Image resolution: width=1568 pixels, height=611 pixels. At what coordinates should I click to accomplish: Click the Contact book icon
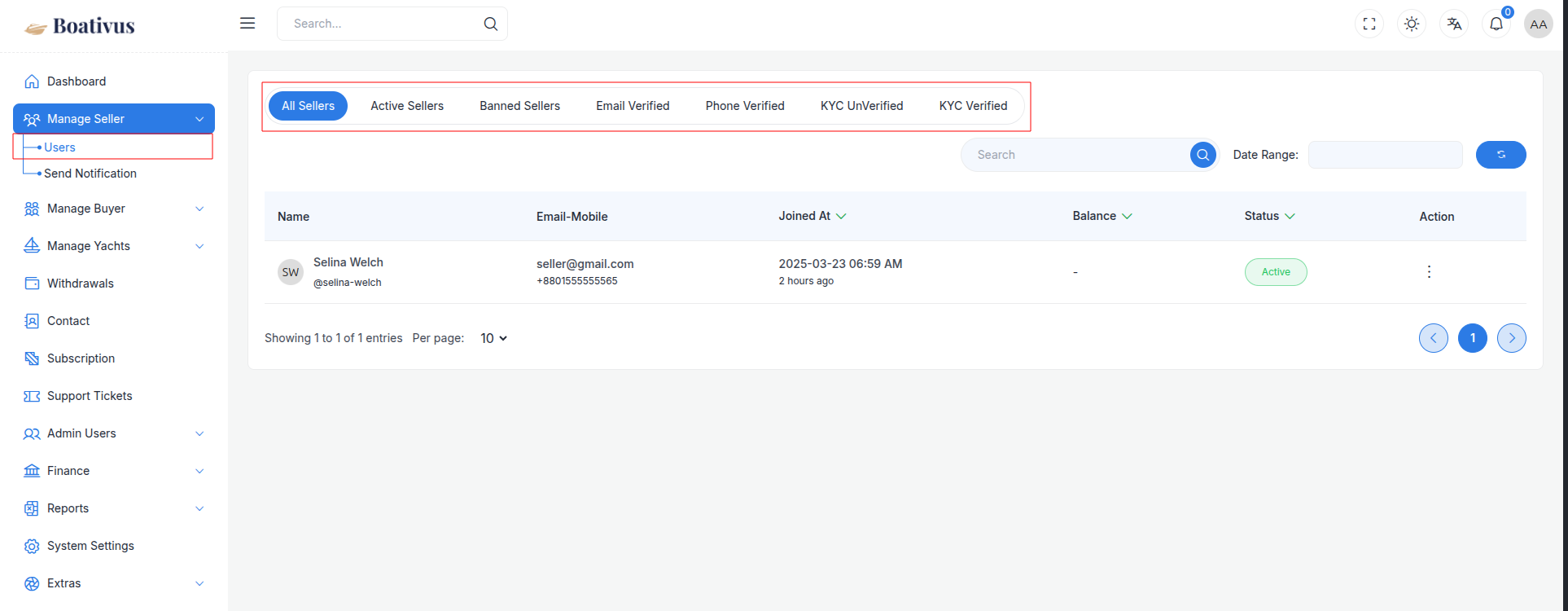(32, 321)
